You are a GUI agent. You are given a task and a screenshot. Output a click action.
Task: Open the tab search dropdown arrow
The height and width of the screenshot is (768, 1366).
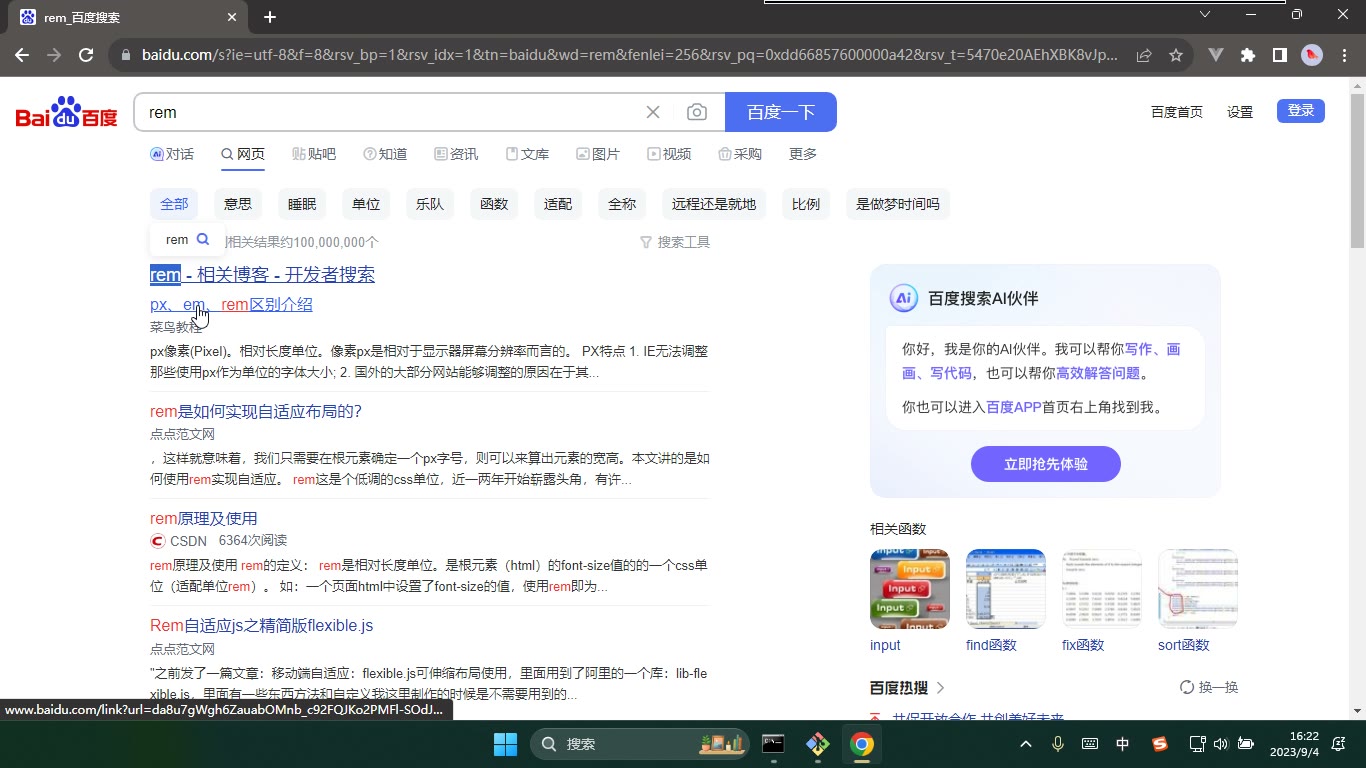pyautogui.click(x=1205, y=14)
